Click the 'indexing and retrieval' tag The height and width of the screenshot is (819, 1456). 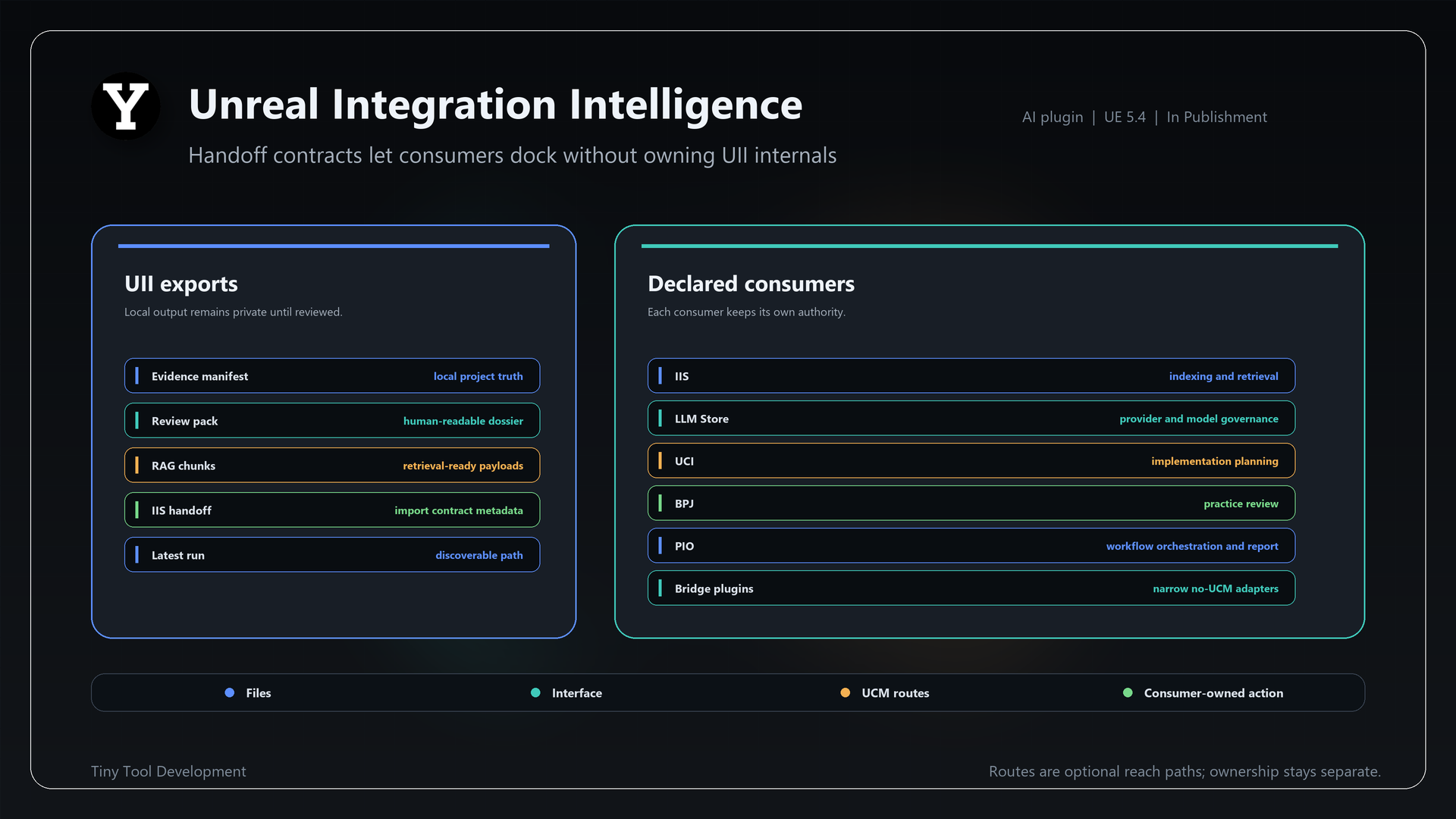[x=1224, y=376]
